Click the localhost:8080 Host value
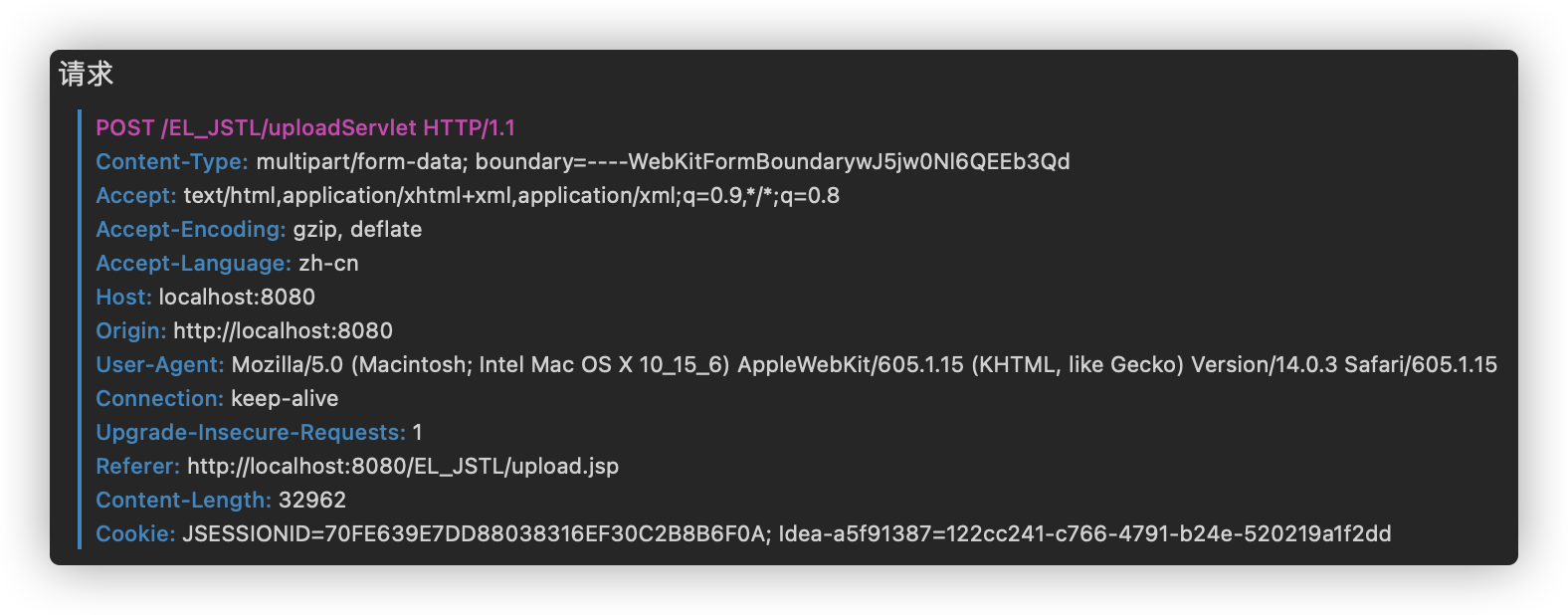Viewport: 1568px width, 615px height. point(237,298)
